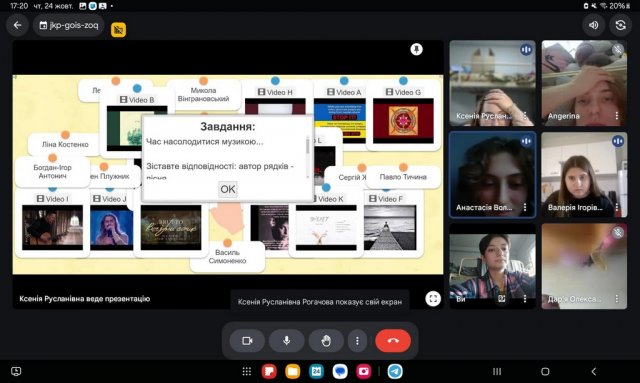Raise hand with the hand icon
Image resolution: width=640 pixels, height=383 pixels.
click(326, 341)
